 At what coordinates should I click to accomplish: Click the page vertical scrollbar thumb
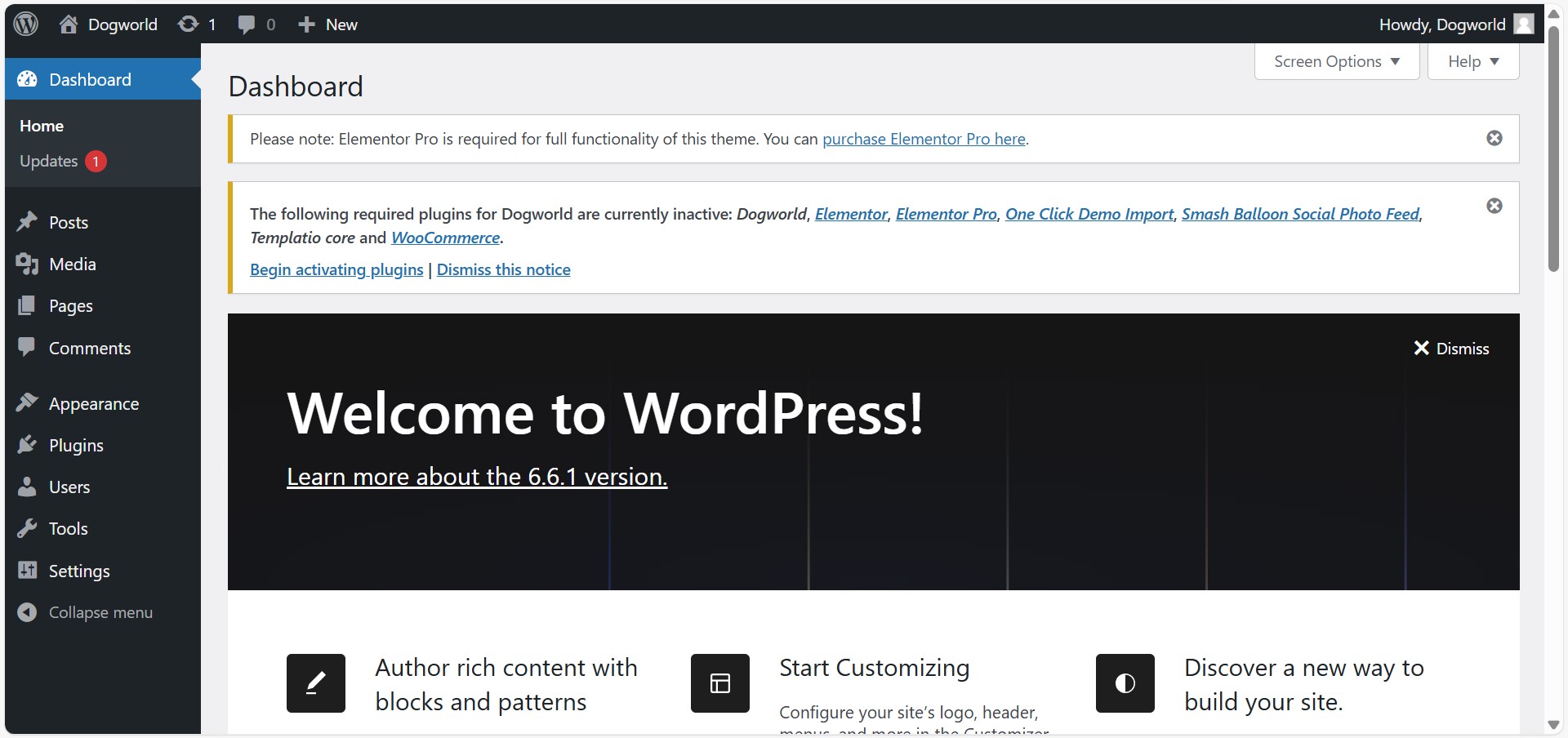(x=1553, y=149)
